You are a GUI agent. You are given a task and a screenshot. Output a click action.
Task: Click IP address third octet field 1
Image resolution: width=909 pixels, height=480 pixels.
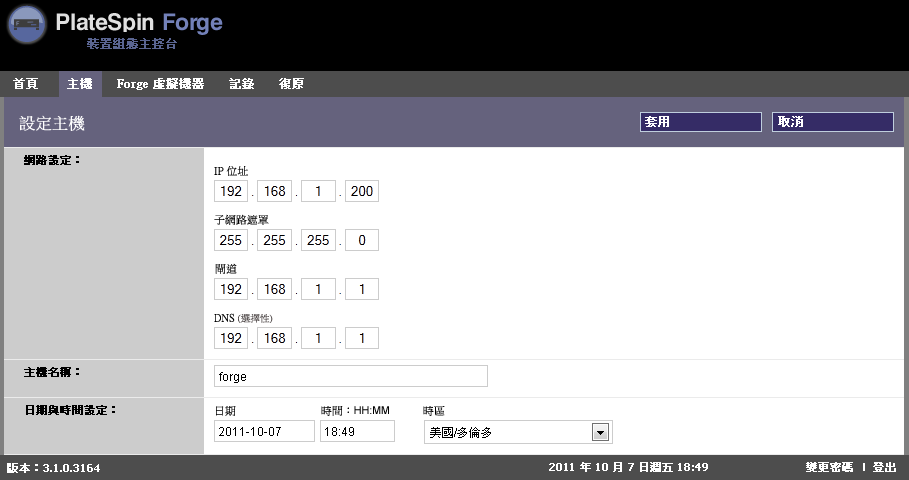[318, 191]
